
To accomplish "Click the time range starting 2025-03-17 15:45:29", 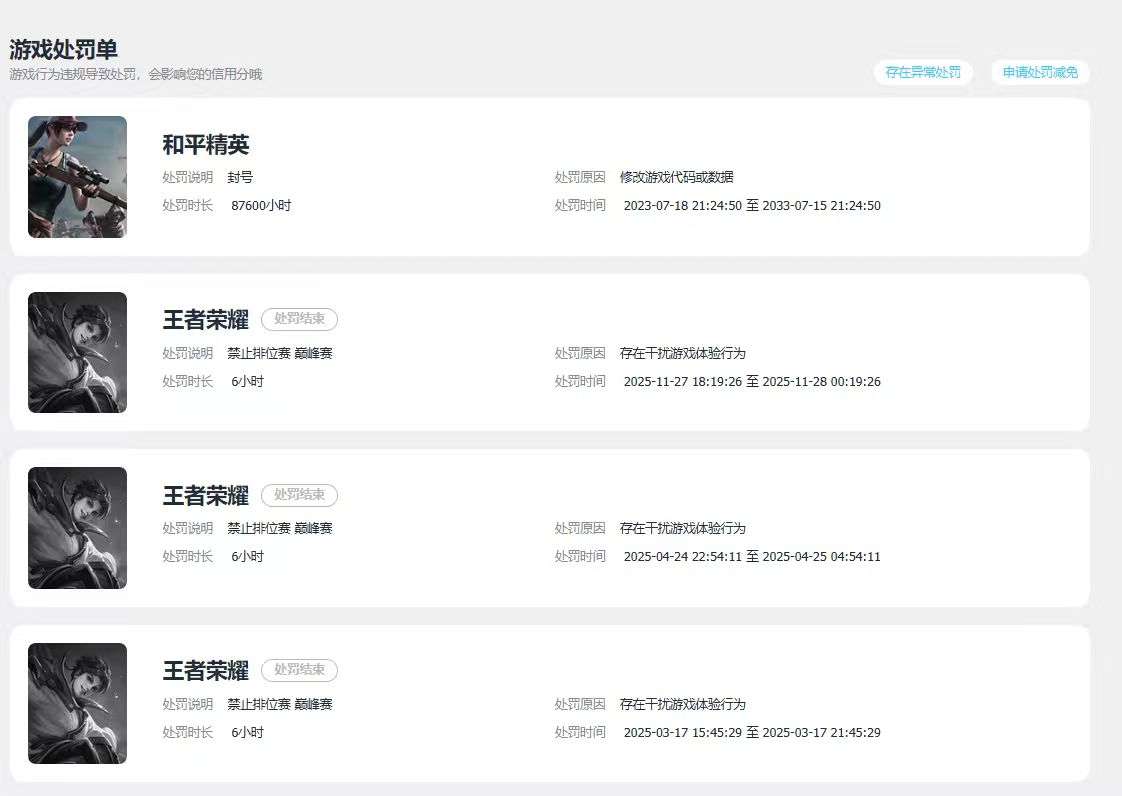I will 752,732.
